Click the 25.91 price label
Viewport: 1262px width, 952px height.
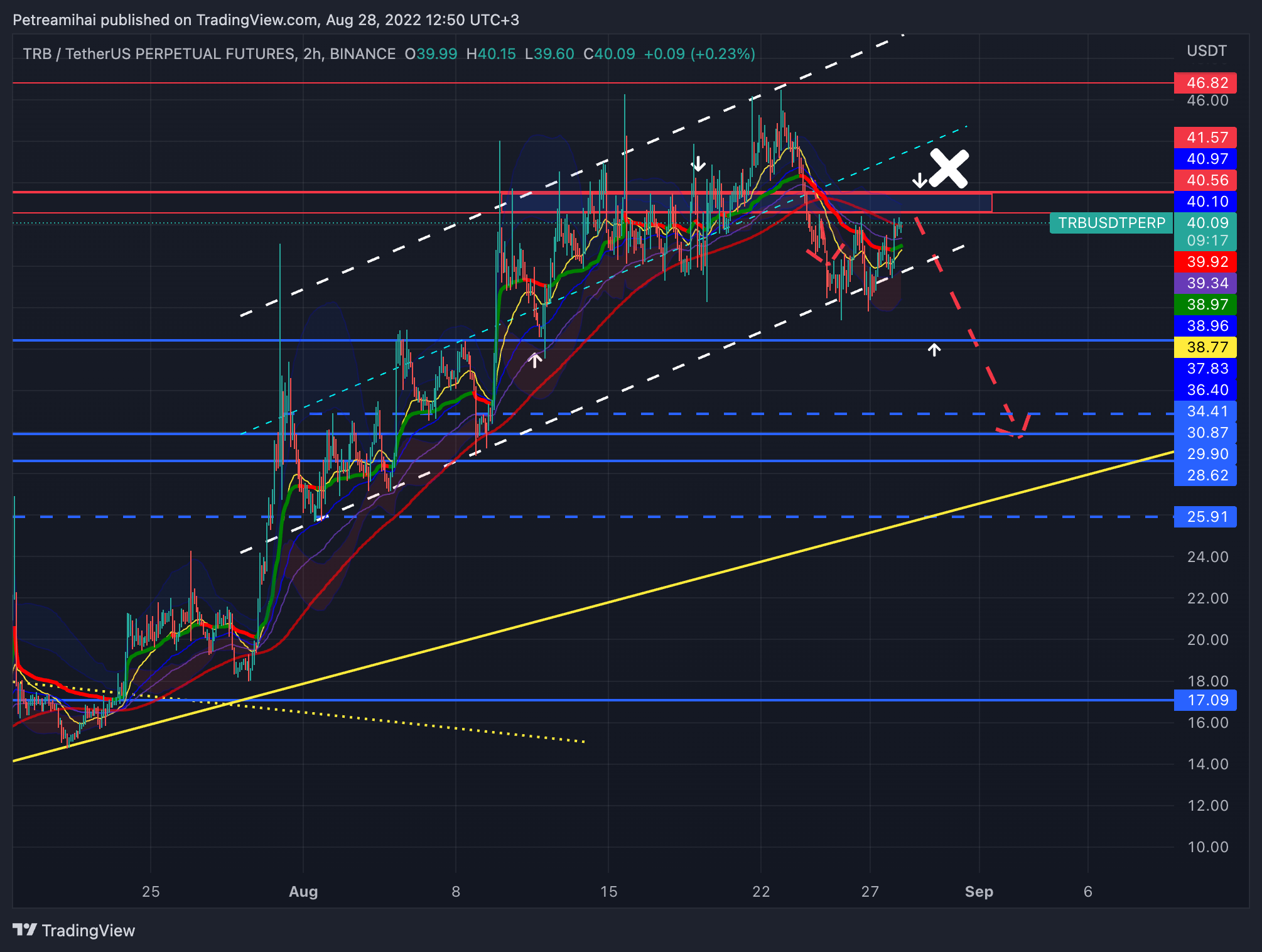coord(1205,517)
